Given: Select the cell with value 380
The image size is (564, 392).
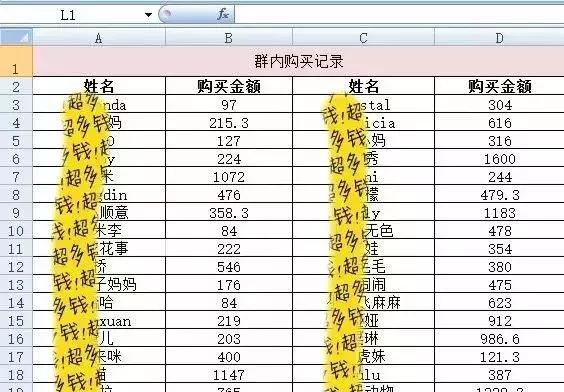Looking at the screenshot, I should [499, 266].
